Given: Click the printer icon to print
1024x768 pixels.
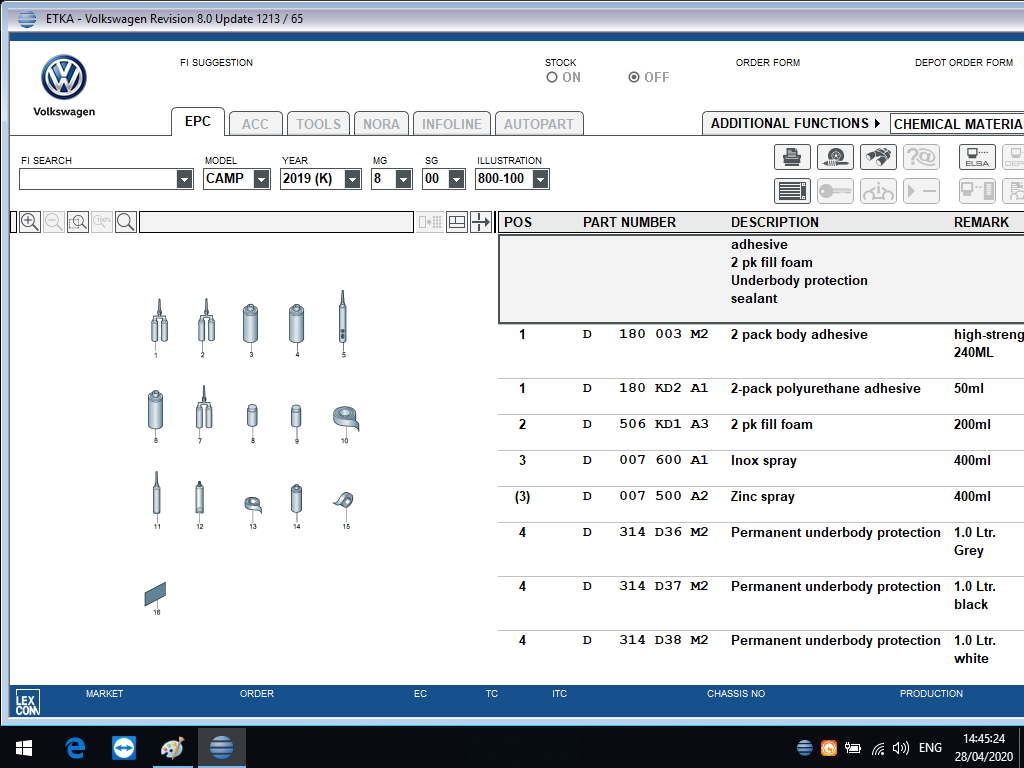Looking at the screenshot, I should (792, 157).
